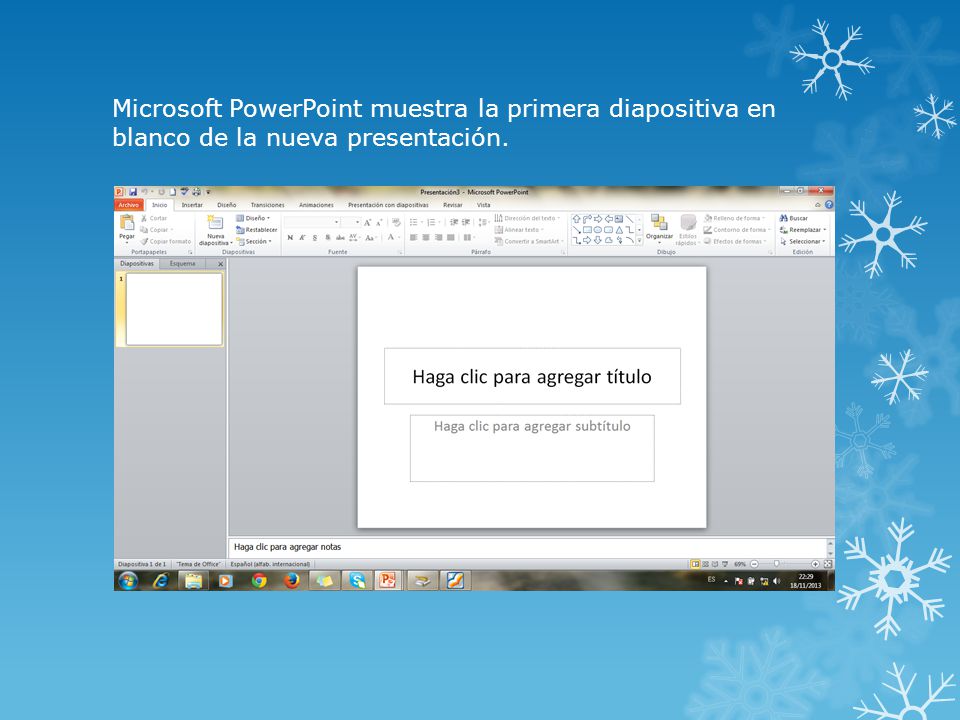Open Internet Explorer from the taskbar
Image resolution: width=960 pixels, height=720 pixels.
(x=160, y=580)
